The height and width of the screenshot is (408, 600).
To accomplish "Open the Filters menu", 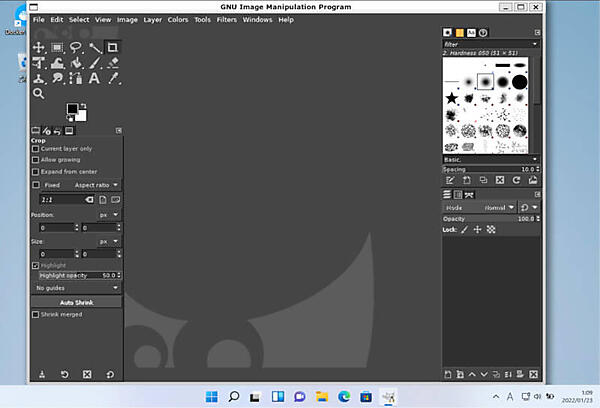I will pos(227,19).
